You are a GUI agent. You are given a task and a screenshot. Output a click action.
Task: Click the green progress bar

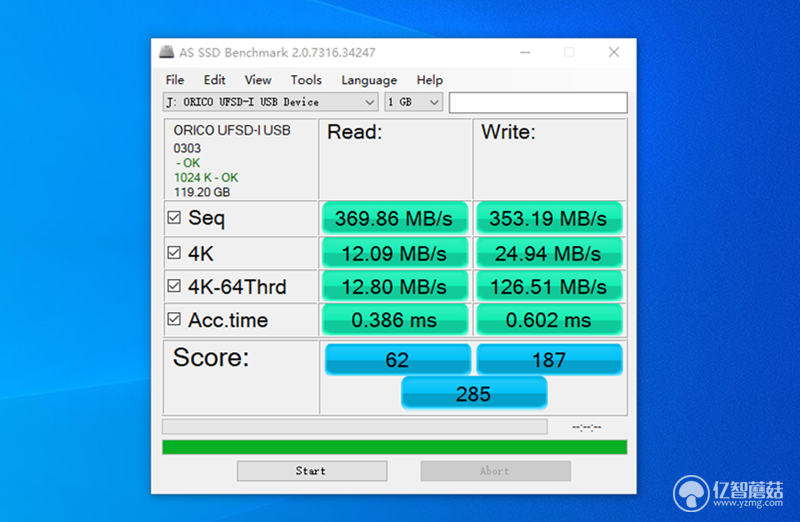pyautogui.click(x=394, y=447)
